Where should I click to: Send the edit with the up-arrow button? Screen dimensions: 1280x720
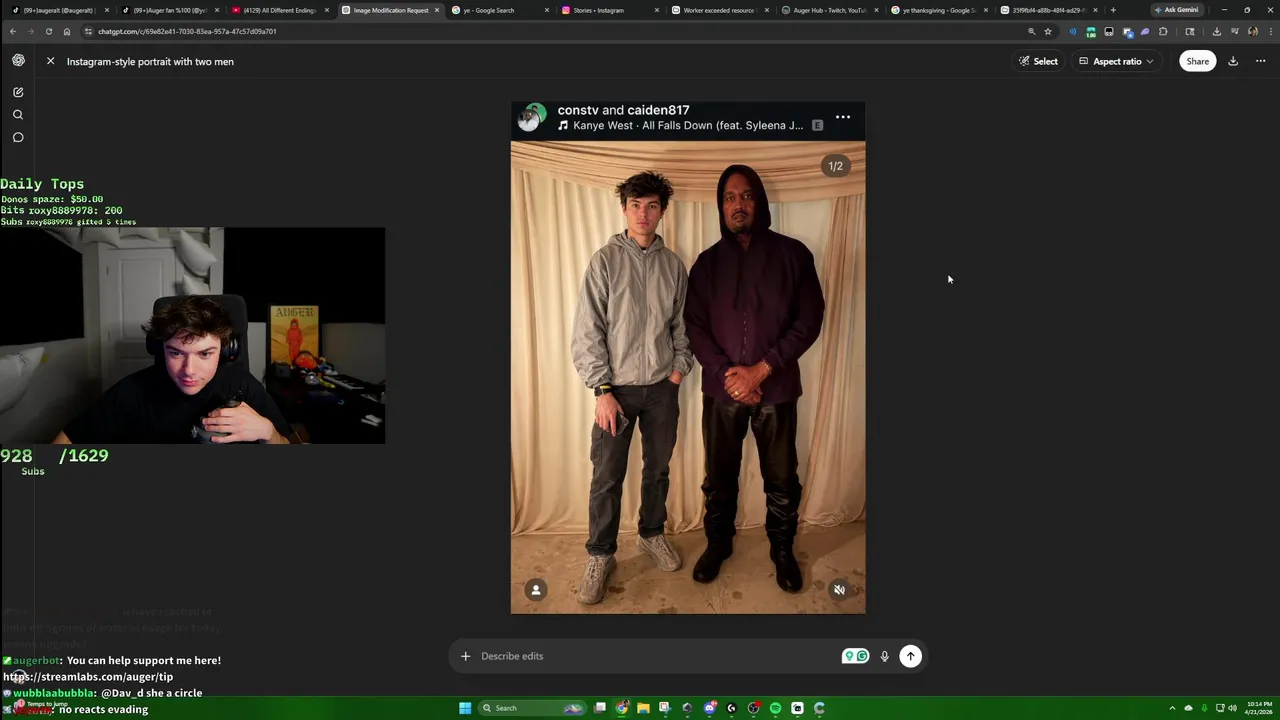pos(910,656)
